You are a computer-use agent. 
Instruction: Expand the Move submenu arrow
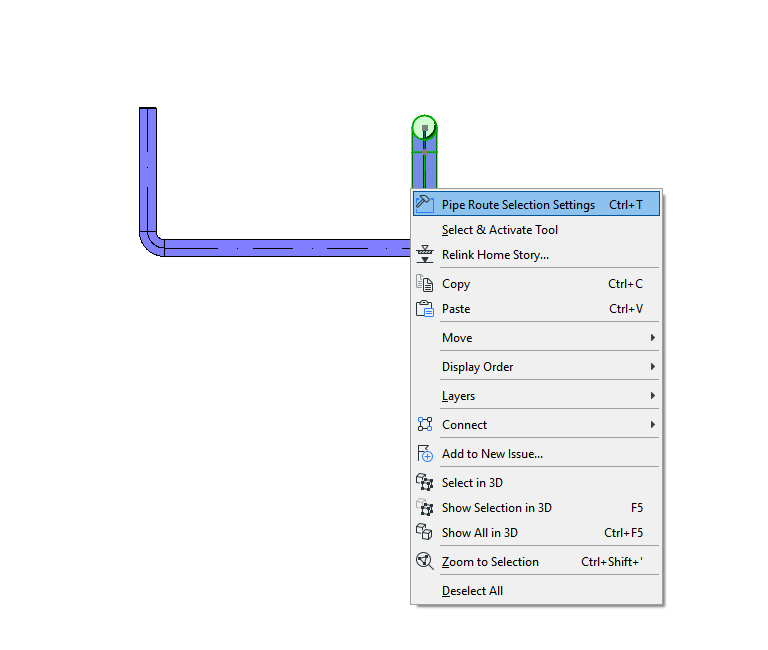(x=652, y=337)
